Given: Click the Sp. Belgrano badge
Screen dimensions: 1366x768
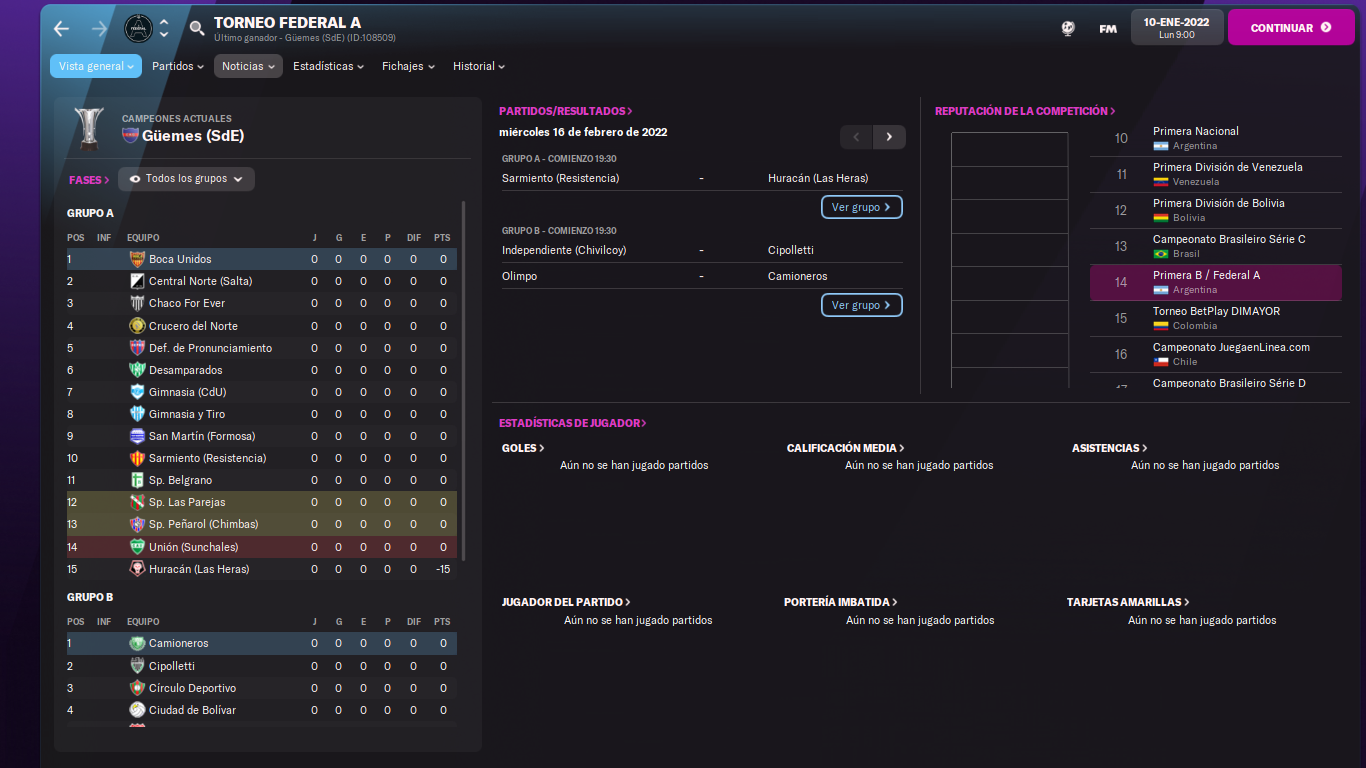Looking at the screenshot, I should point(137,480).
